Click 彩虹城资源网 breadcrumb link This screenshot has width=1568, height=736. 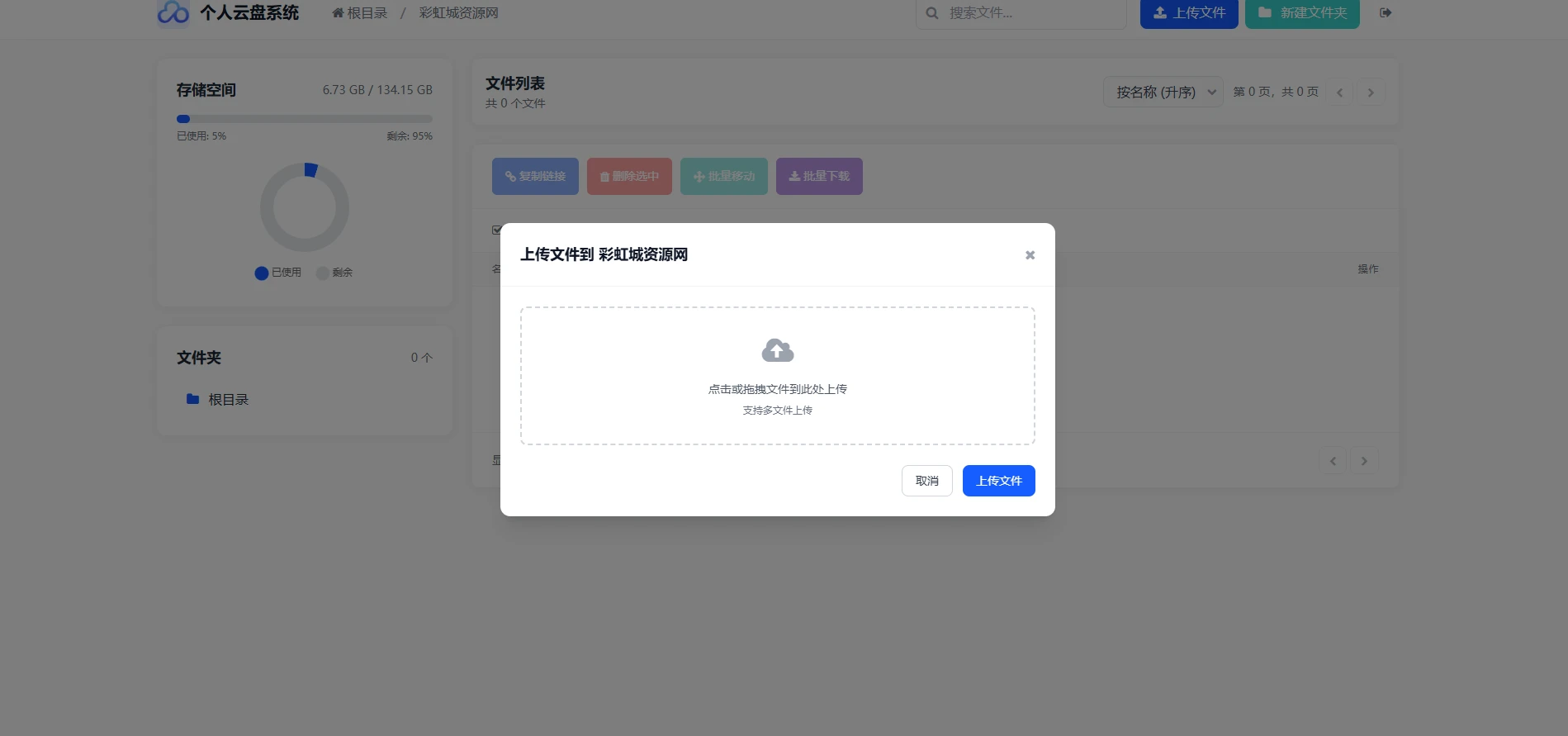(458, 13)
